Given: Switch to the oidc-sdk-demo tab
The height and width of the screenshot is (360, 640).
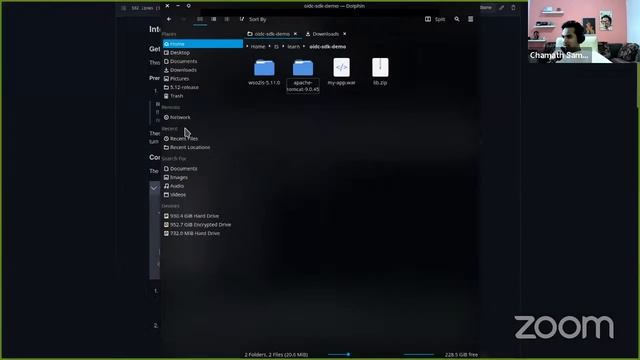Looking at the screenshot, I should point(269,34).
